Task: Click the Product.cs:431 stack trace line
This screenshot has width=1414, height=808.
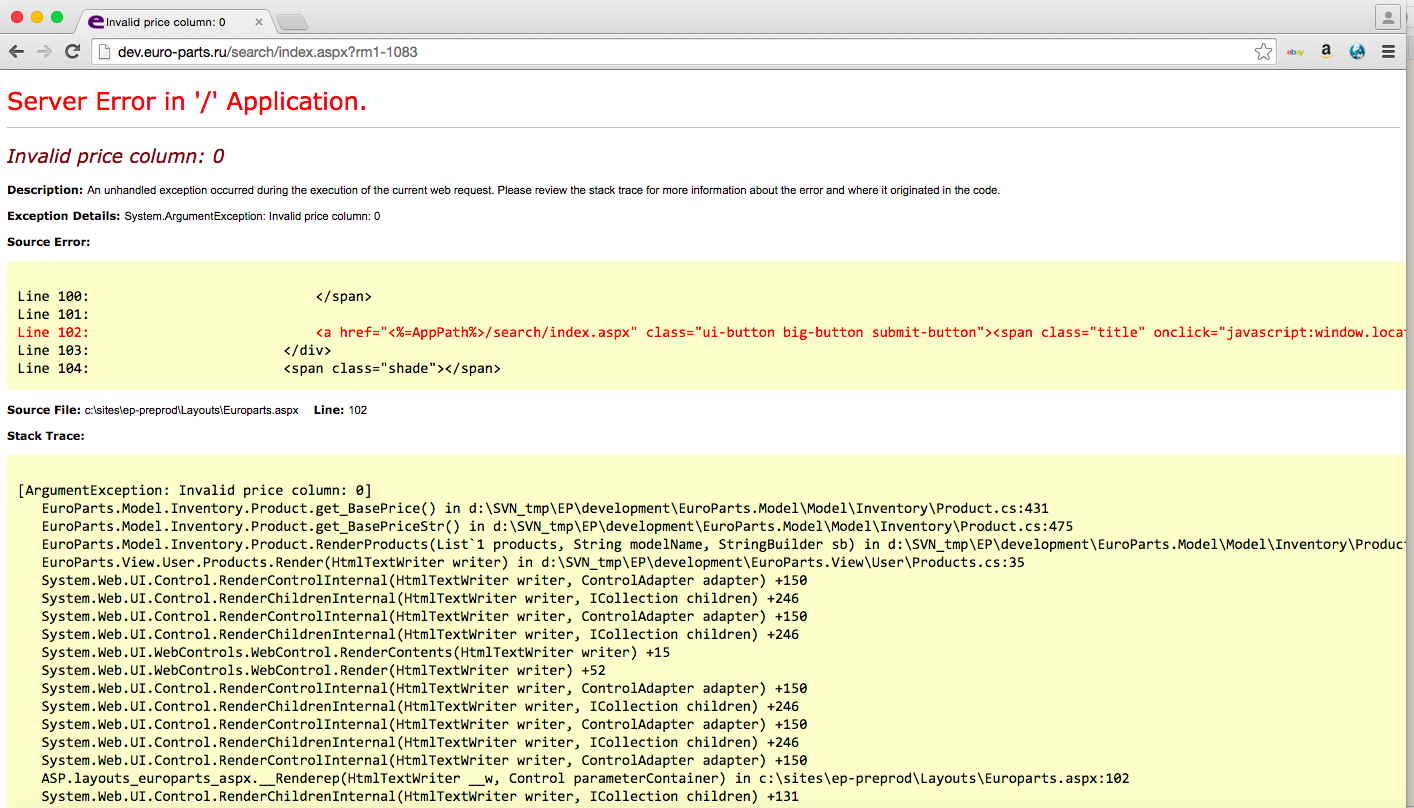Action: [x=545, y=508]
